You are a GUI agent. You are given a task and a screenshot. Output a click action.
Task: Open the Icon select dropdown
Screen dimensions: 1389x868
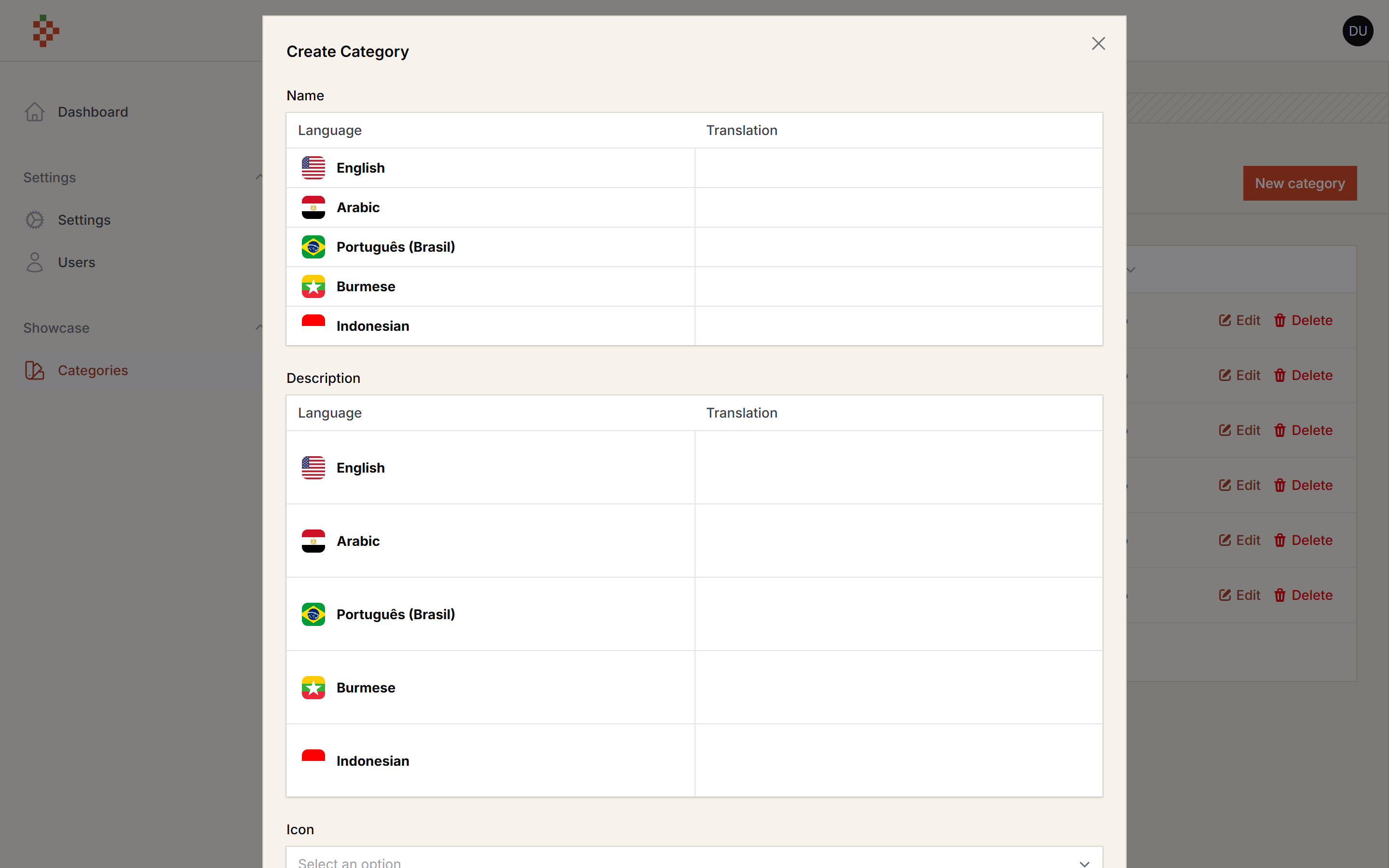694,858
